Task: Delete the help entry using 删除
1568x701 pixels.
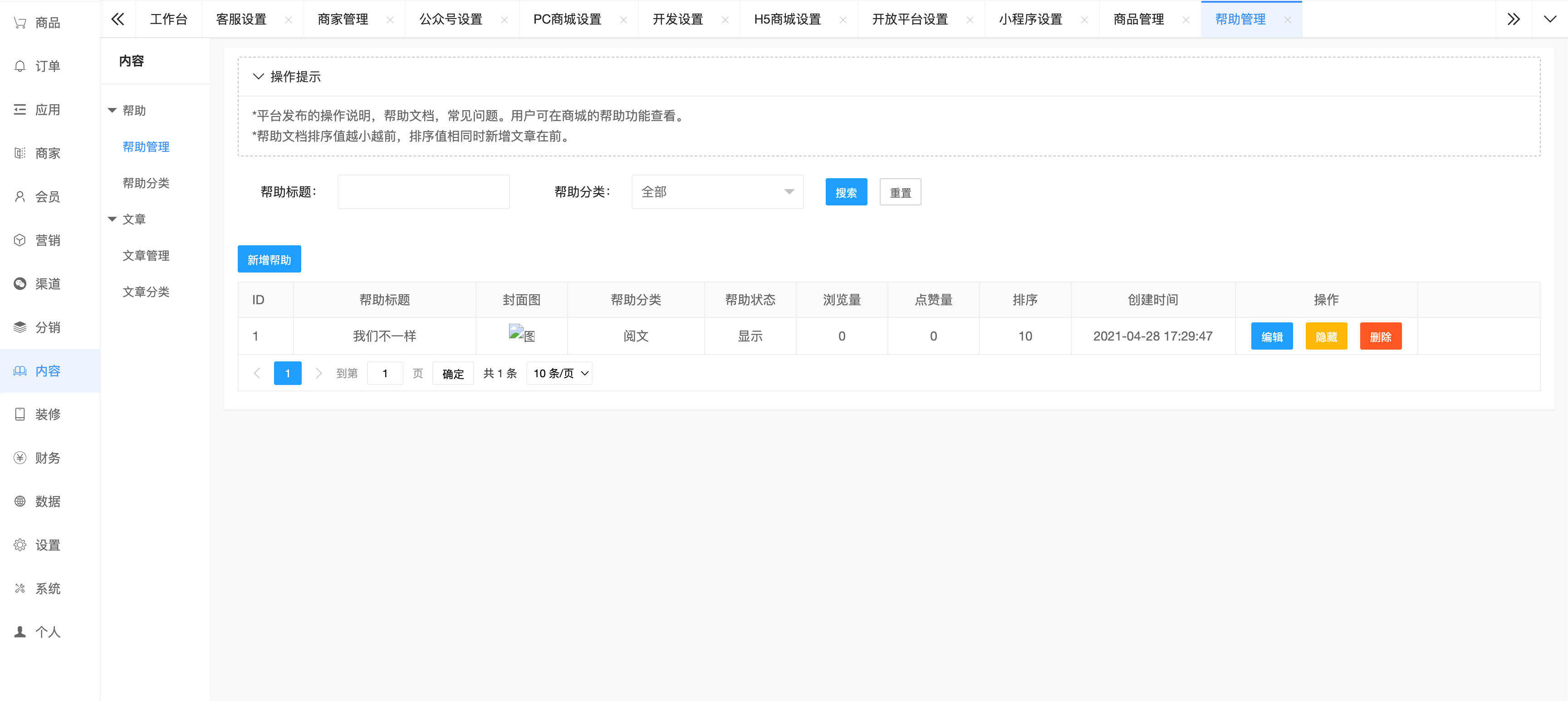Action: [1381, 336]
